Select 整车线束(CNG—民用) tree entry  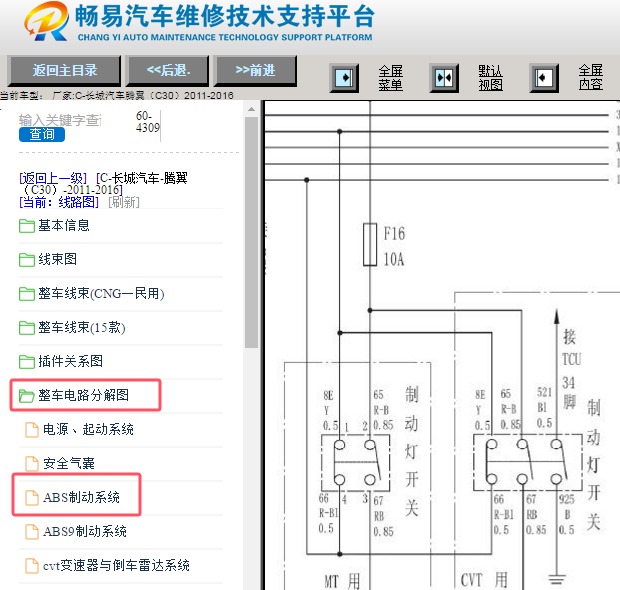(101, 293)
